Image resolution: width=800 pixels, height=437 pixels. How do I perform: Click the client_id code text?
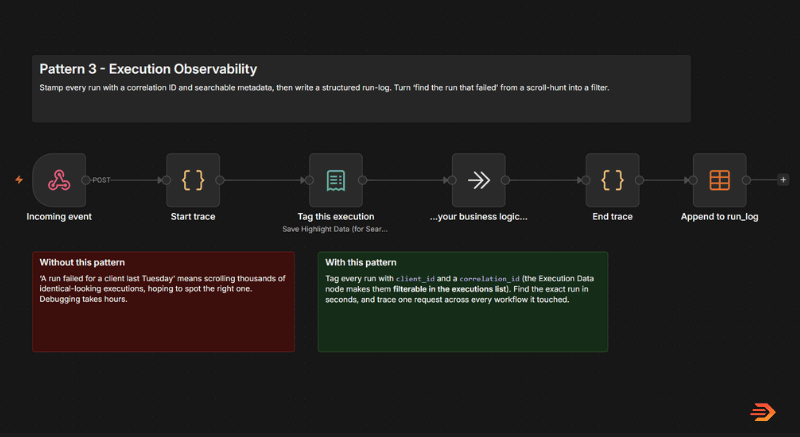[x=415, y=279]
